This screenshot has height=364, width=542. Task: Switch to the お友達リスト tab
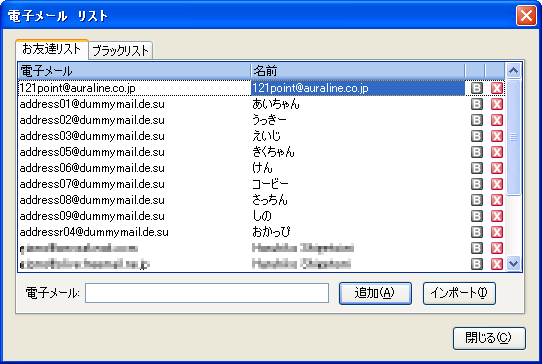[52, 49]
